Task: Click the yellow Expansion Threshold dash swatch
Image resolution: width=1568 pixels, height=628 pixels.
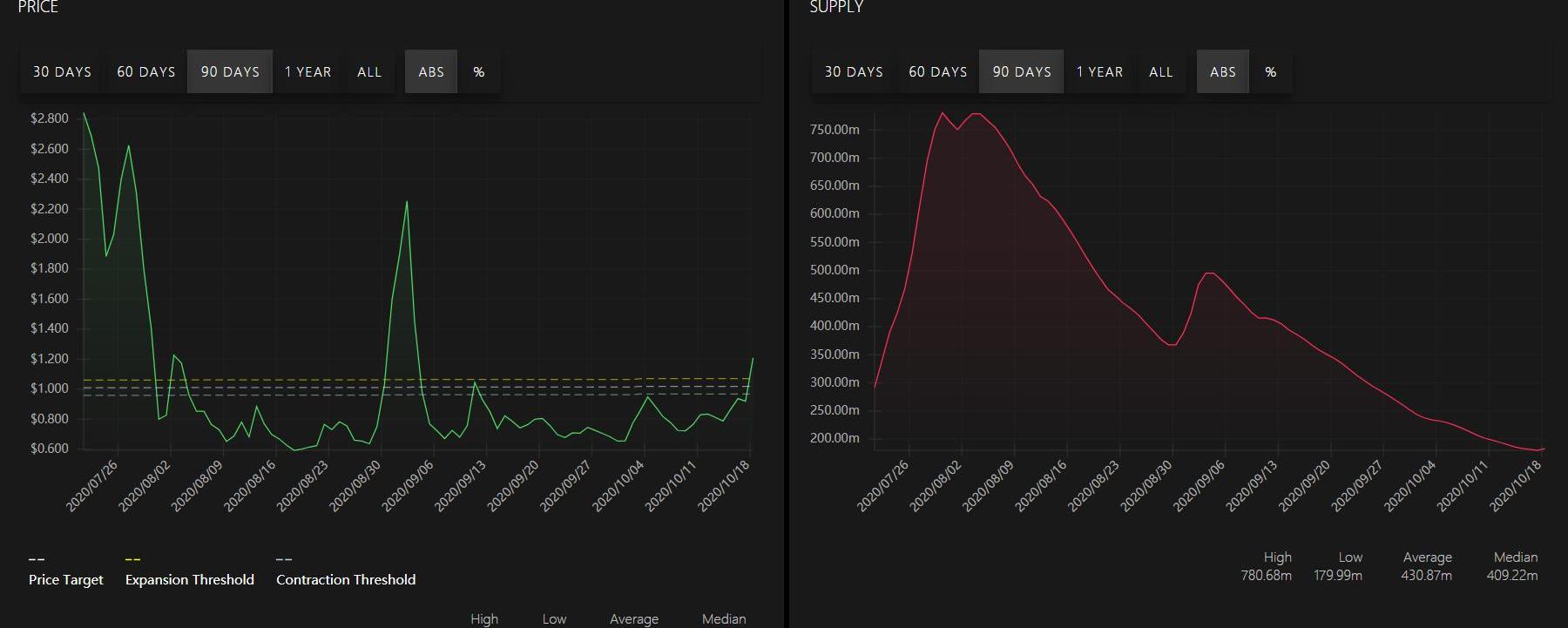Action: (x=132, y=559)
